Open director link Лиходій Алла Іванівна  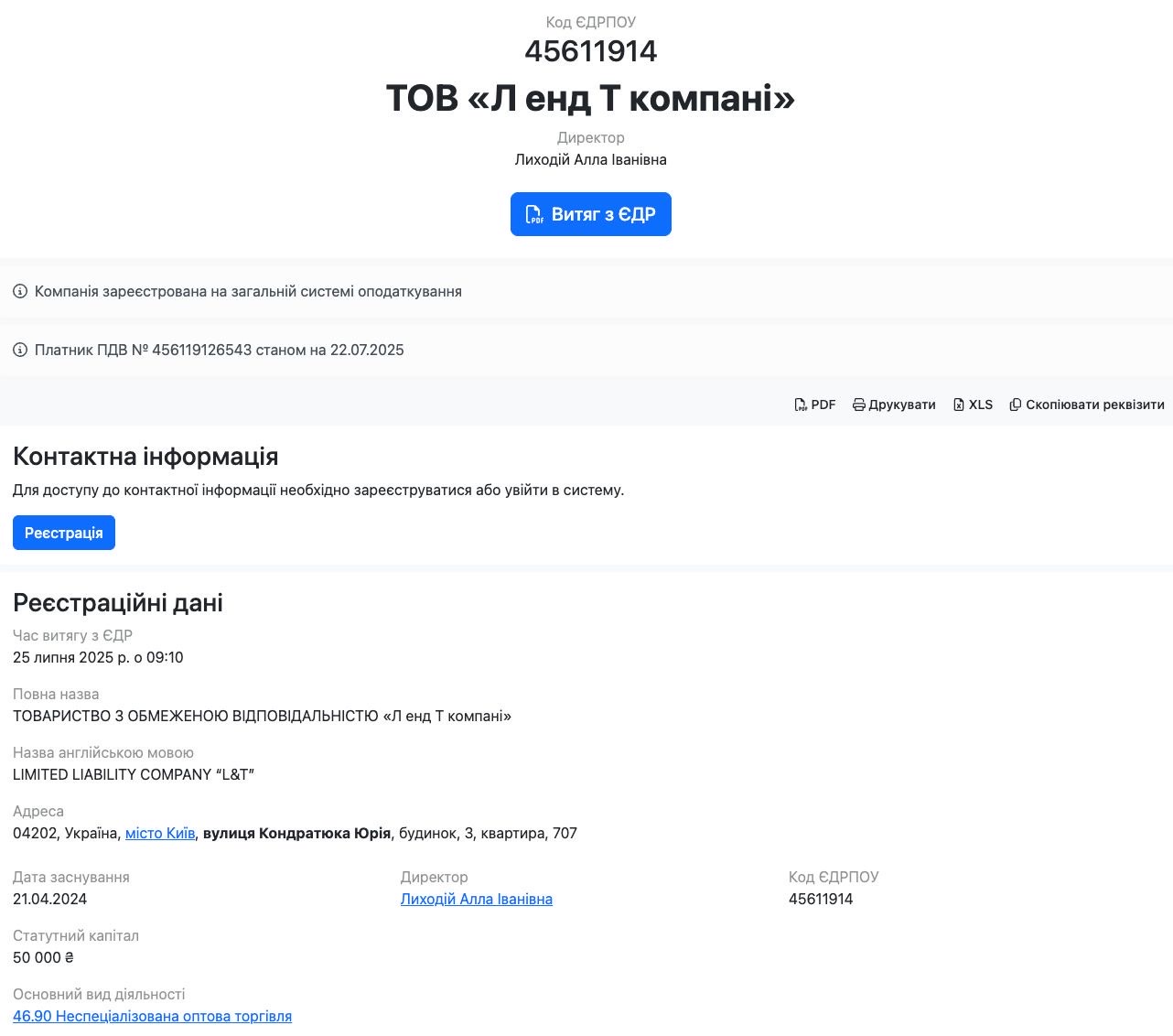click(476, 899)
